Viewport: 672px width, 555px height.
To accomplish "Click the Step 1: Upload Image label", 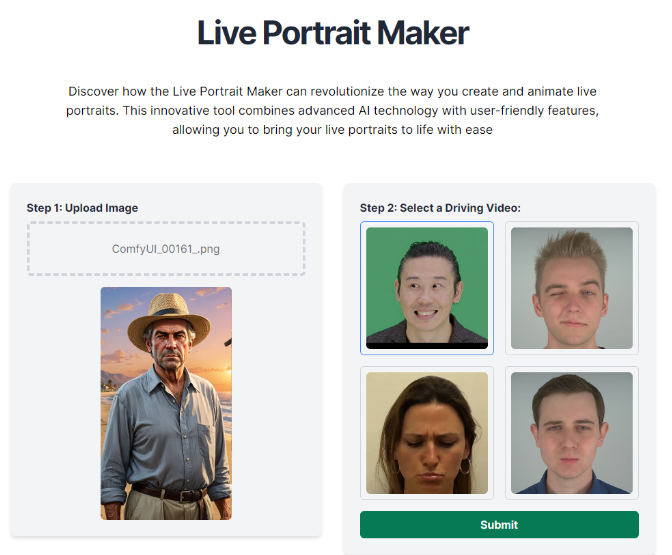I will 82,208.
